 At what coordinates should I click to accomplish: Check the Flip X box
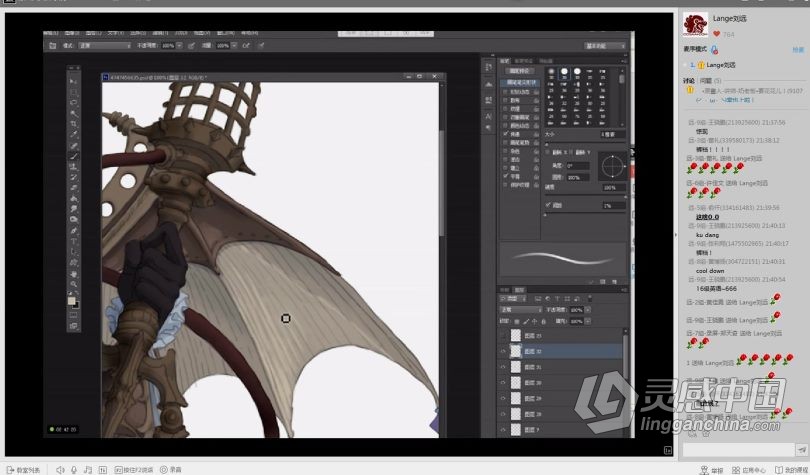tap(548, 152)
